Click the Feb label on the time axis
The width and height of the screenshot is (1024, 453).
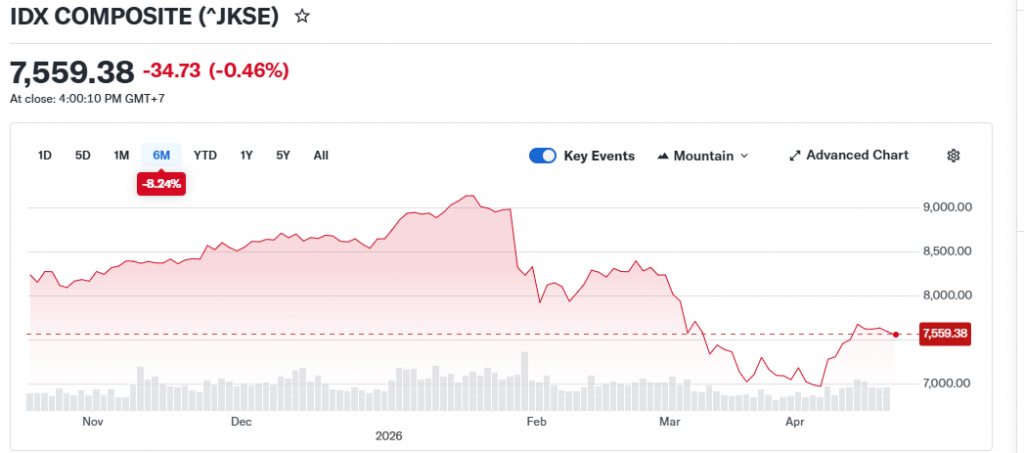tap(536, 422)
